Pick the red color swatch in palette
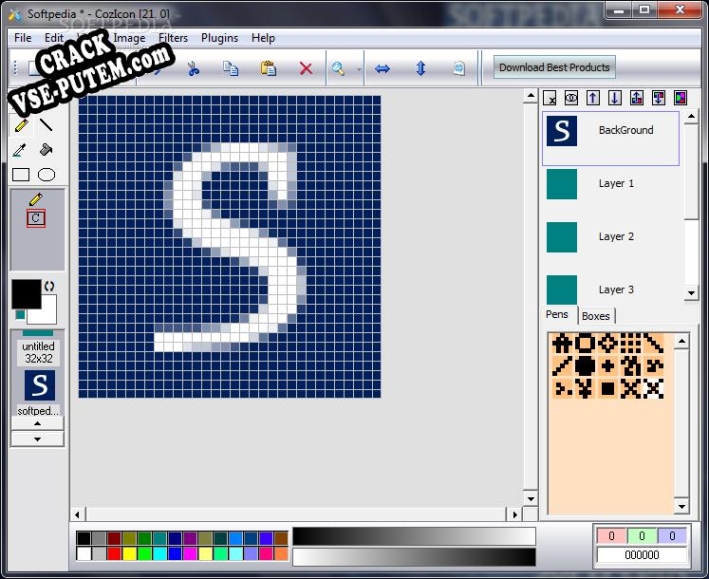This screenshot has height=579, width=709. (114, 553)
